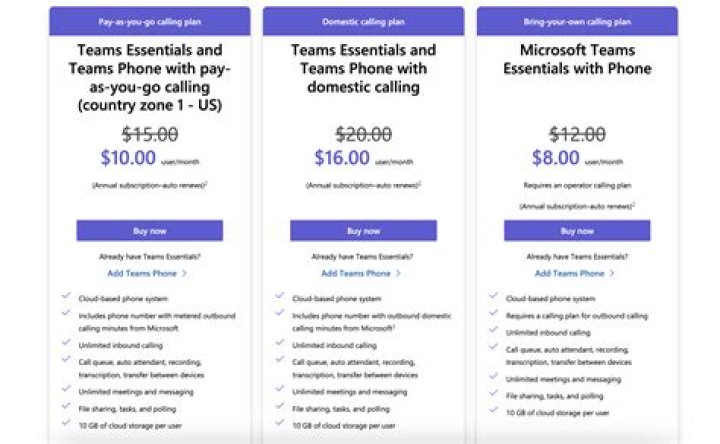Image resolution: width=720 pixels, height=444 pixels.
Task: Select the "Pay-as-you-go calling plan" header
Action: 149,21
